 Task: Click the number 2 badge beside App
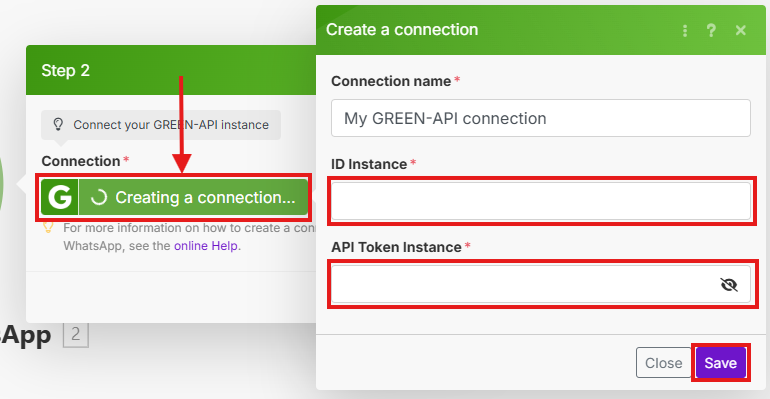76,334
